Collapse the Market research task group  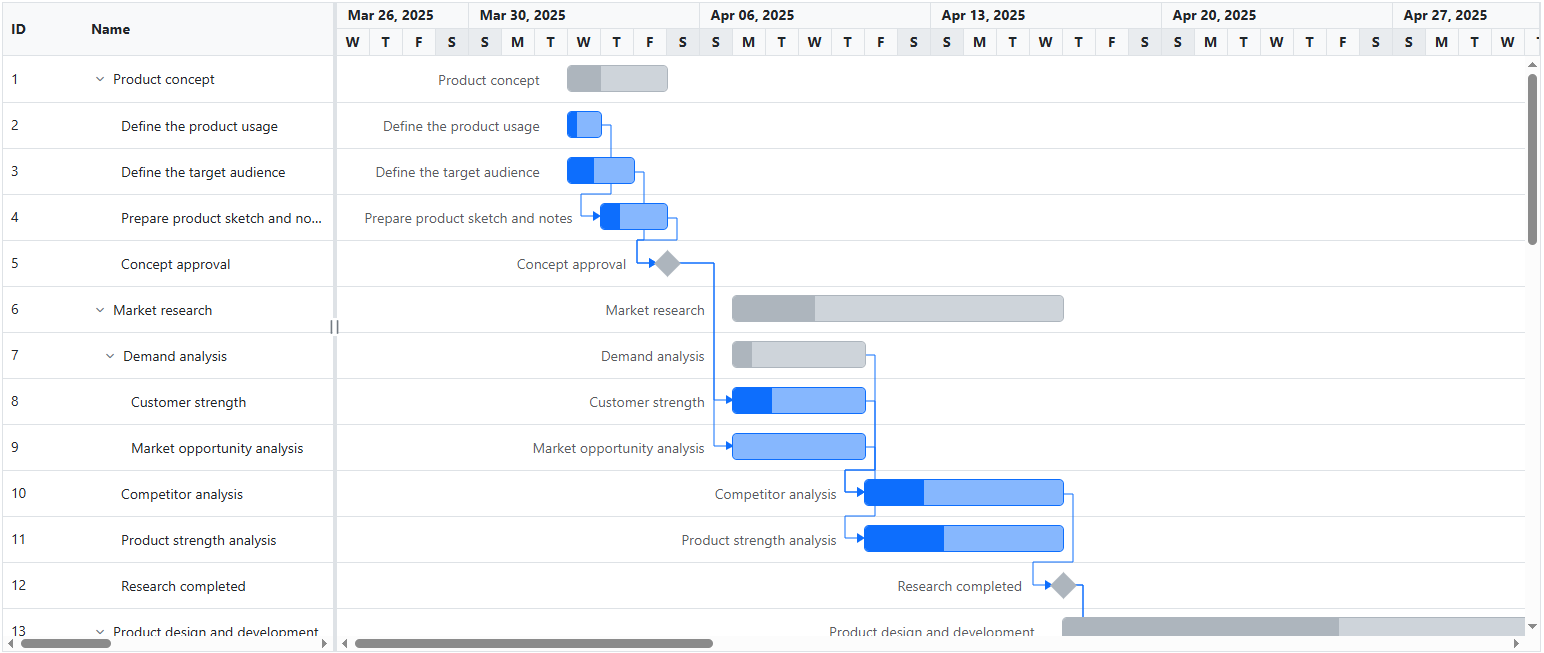pyautogui.click(x=99, y=310)
